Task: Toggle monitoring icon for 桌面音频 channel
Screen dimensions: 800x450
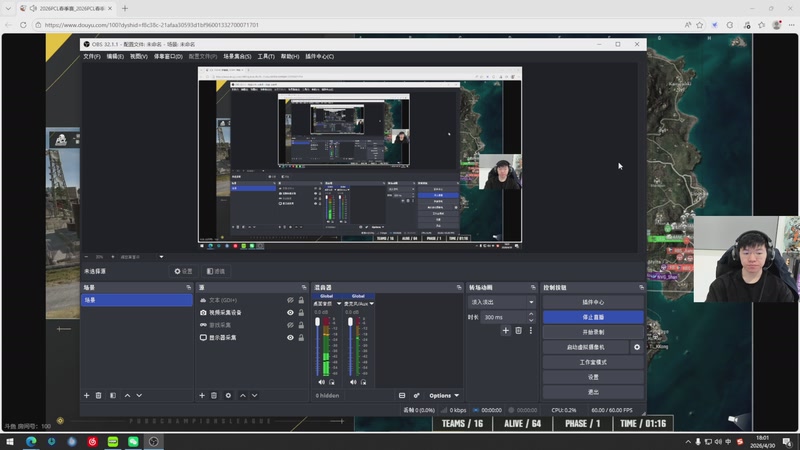Action: [x=332, y=382]
